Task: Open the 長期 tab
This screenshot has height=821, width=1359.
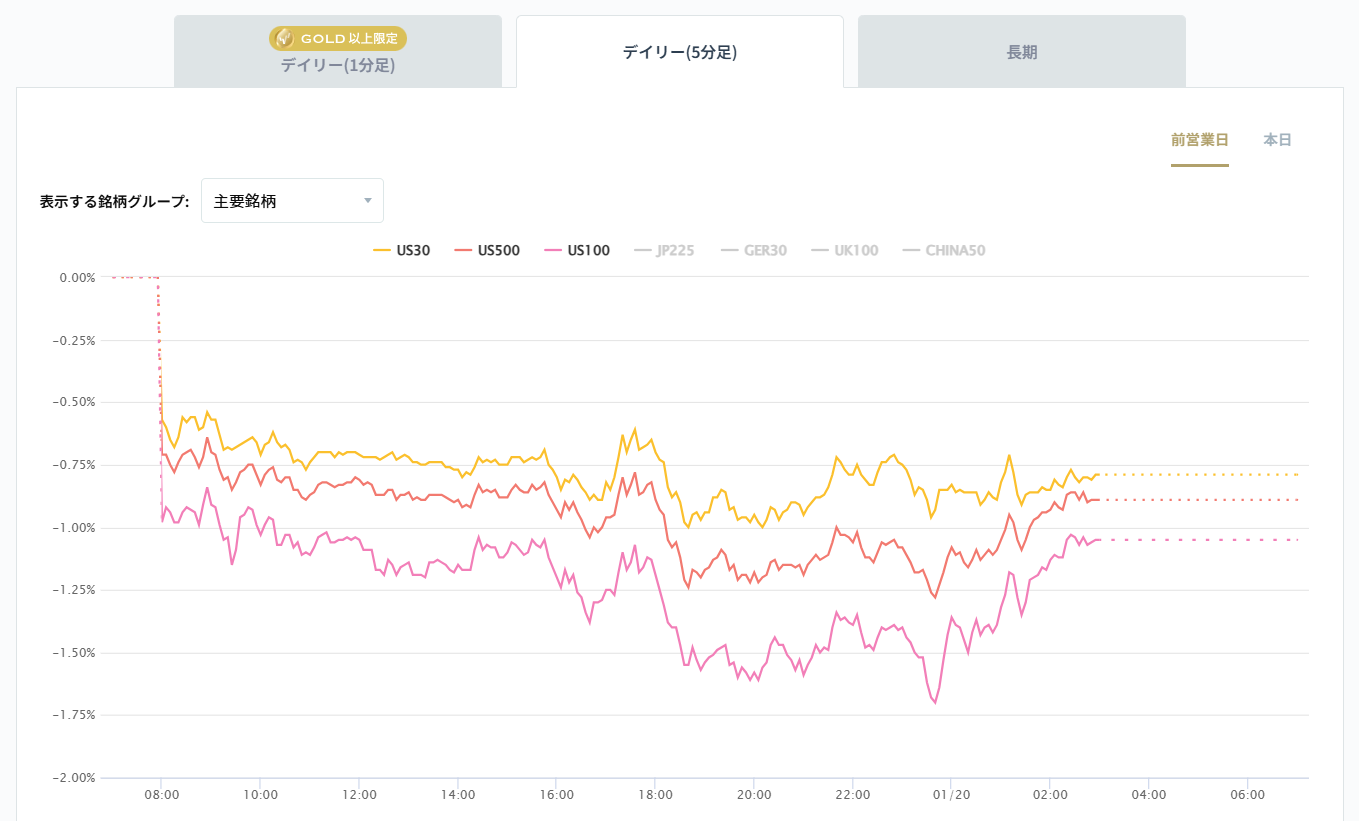Action: tap(1021, 50)
